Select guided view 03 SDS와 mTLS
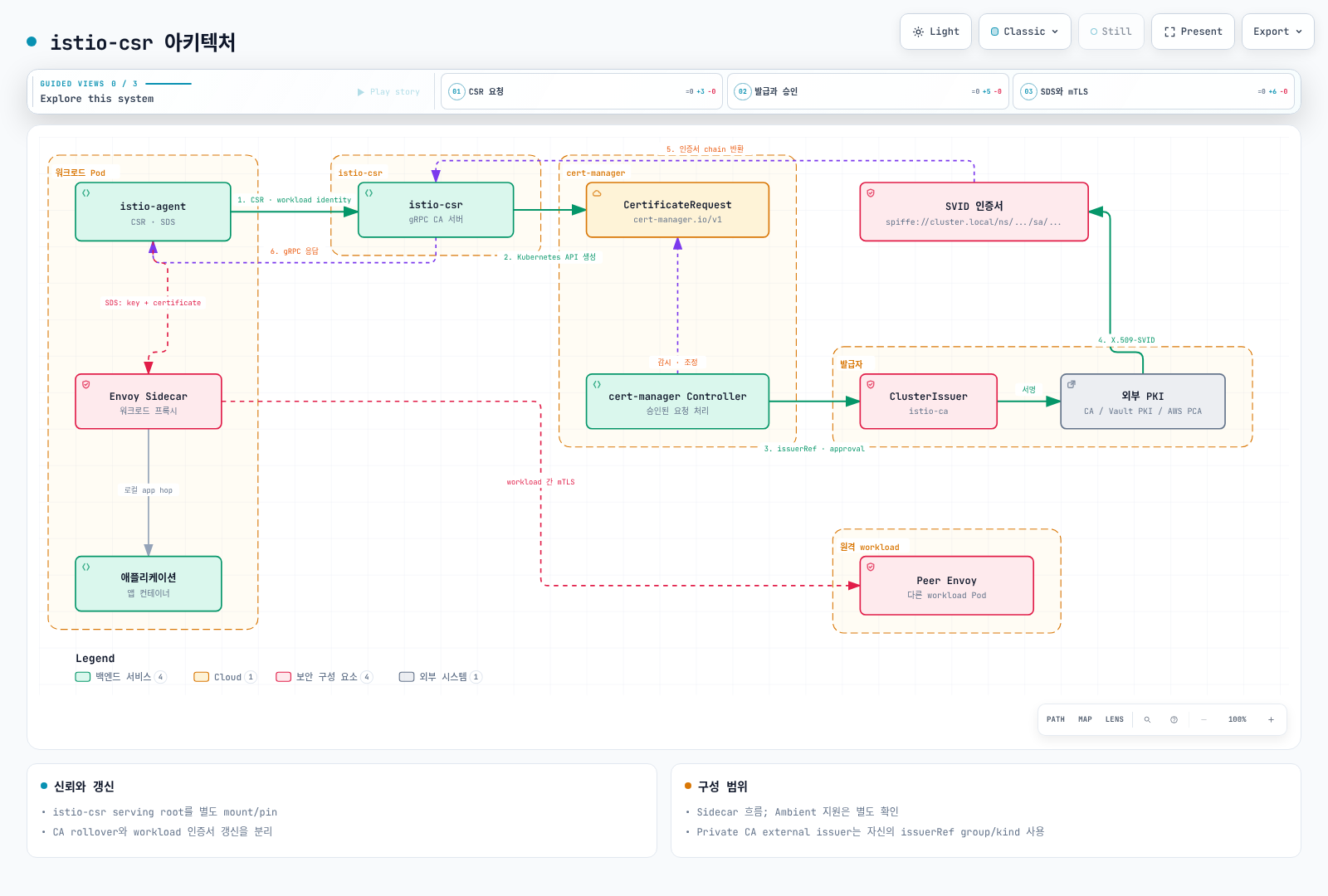 click(1154, 91)
